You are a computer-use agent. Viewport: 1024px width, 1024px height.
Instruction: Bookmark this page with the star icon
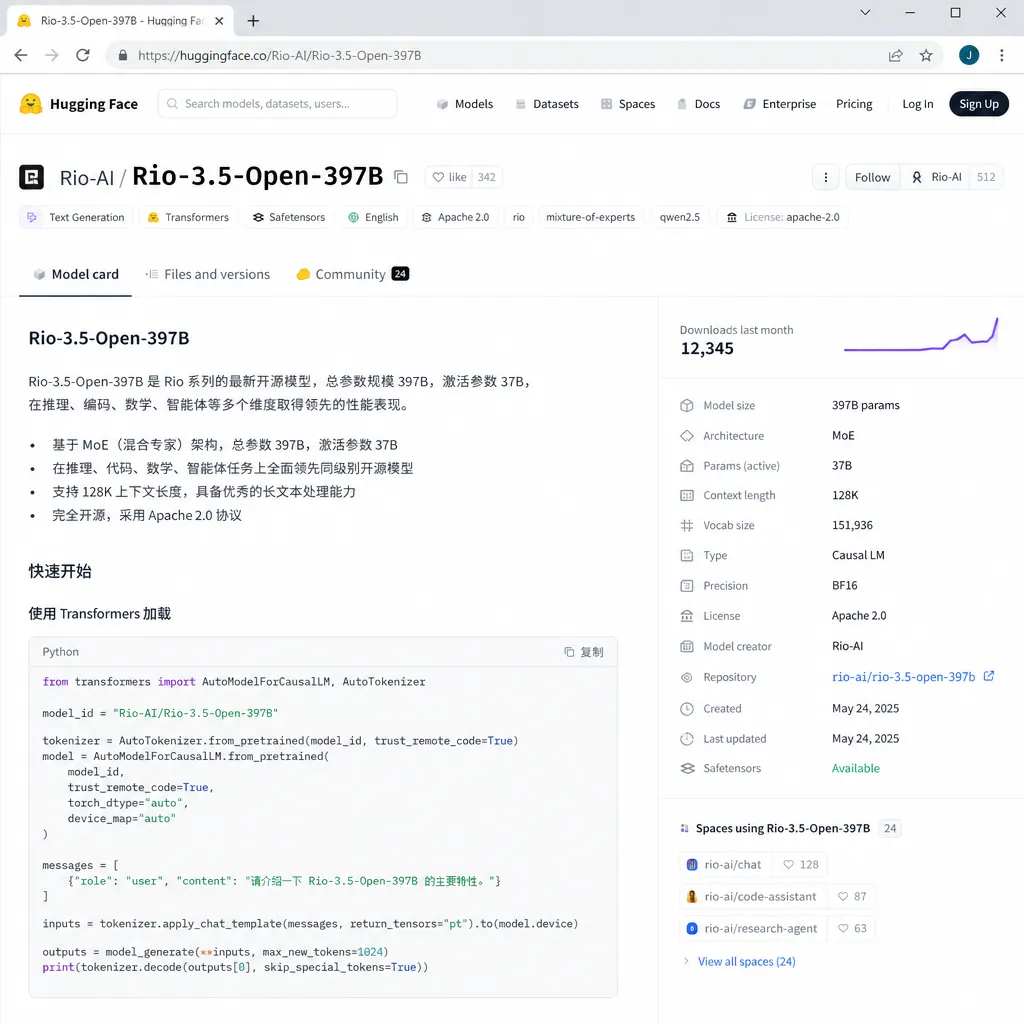(x=926, y=56)
